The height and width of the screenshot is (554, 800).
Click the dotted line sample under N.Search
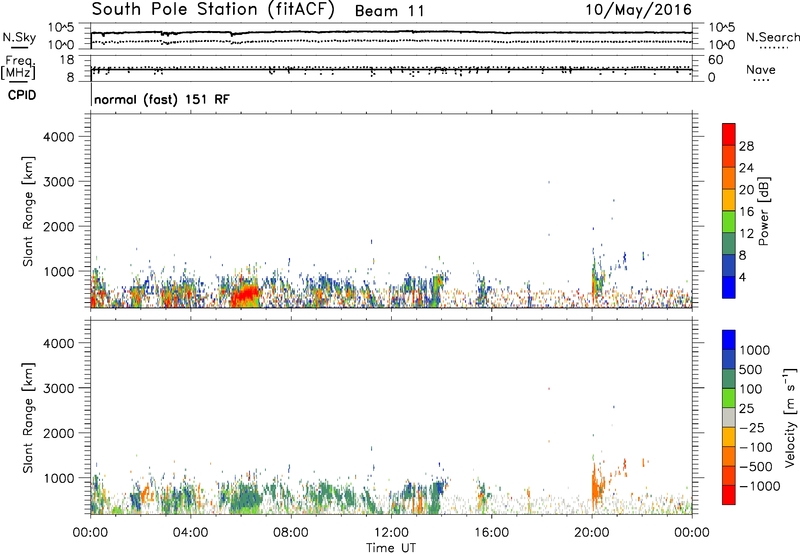point(774,48)
